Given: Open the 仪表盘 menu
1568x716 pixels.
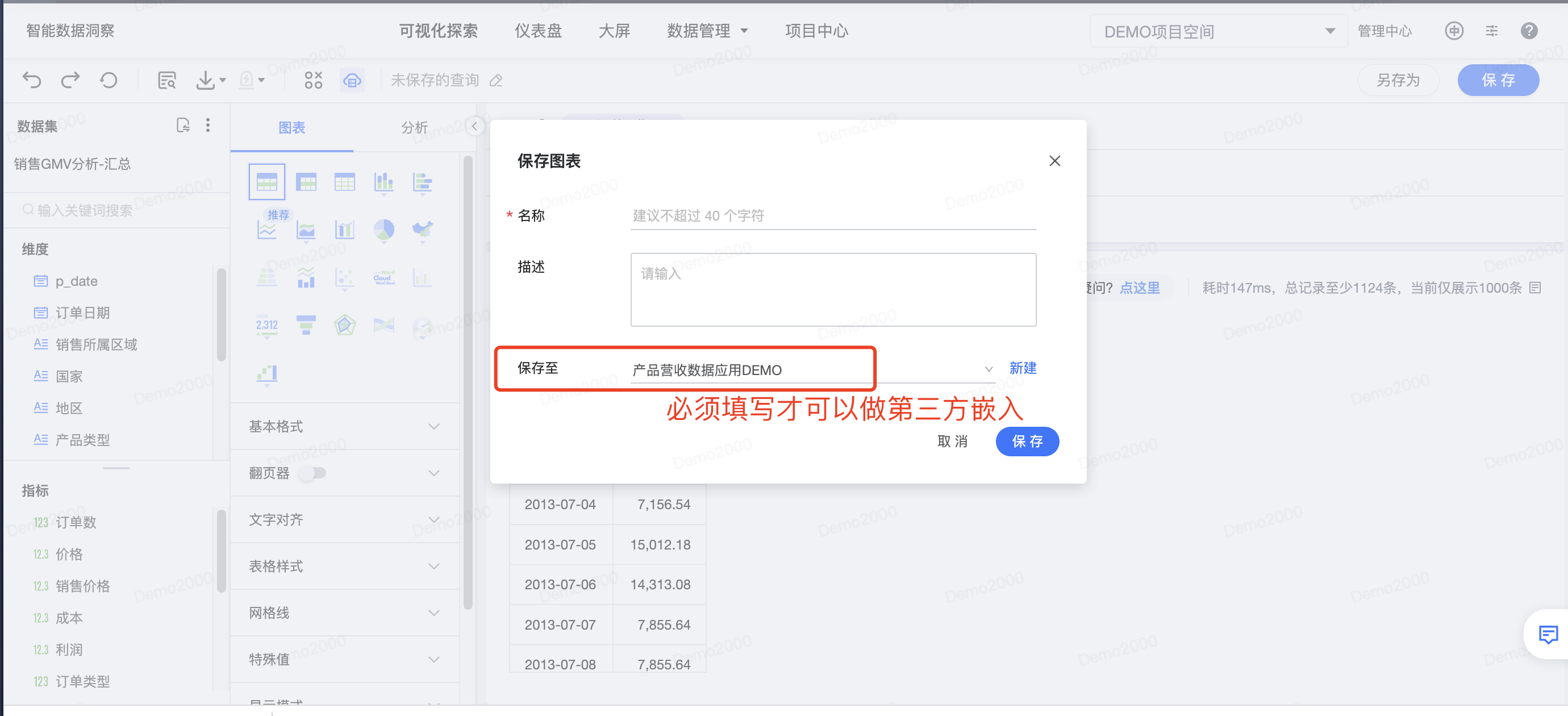Looking at the screenshot, I should point(538,31).
